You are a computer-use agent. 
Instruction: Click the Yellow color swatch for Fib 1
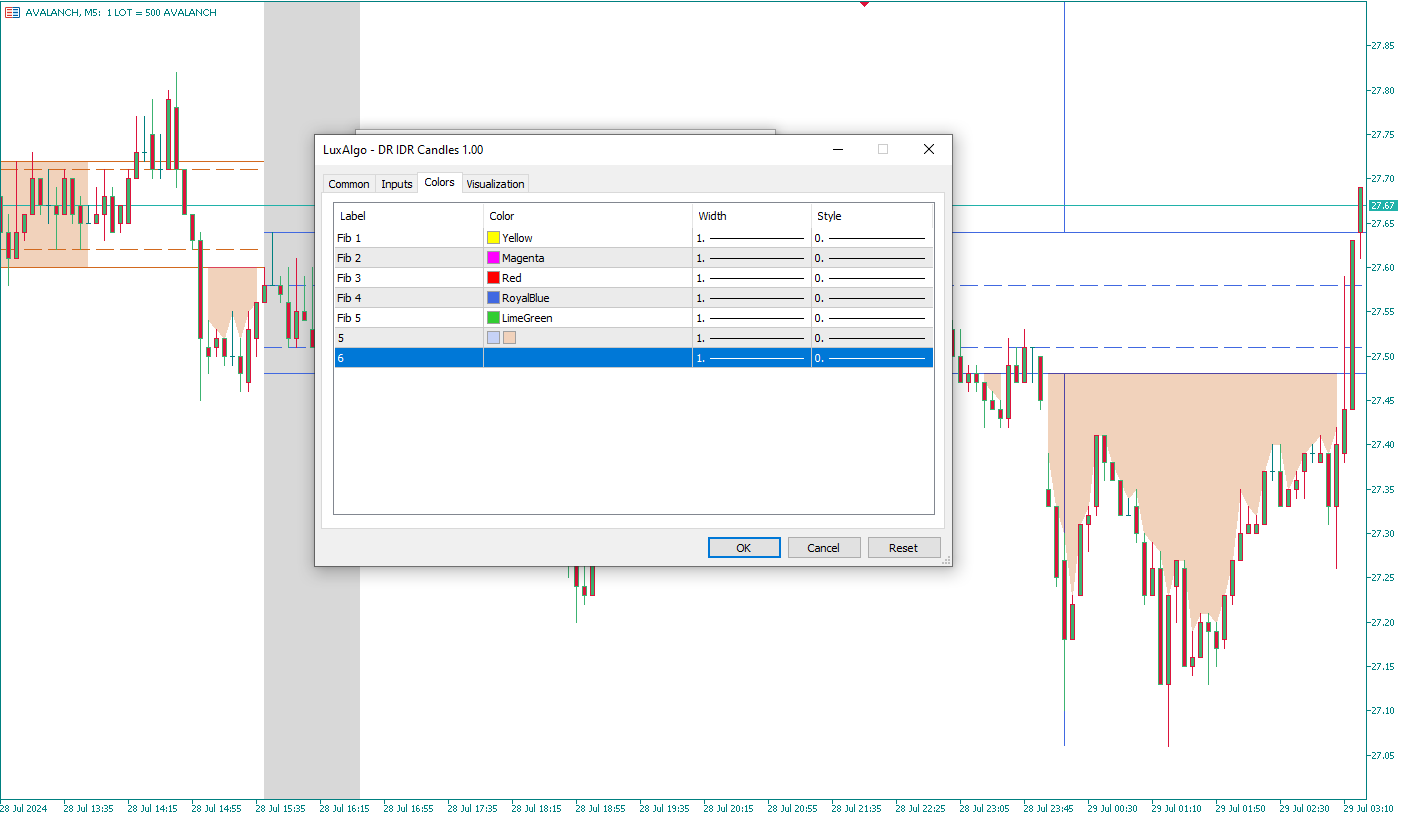click(493, 238)
